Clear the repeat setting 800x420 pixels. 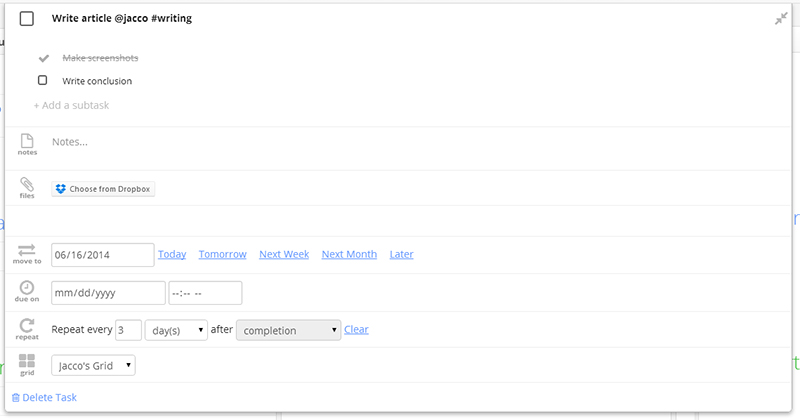click(356, 330)
